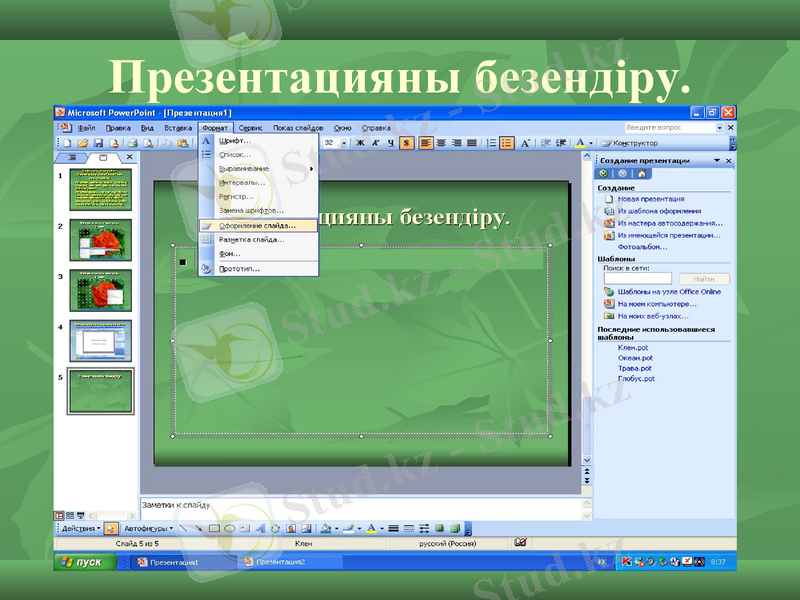Open the Океан.pot template link
The width and height of the screenshot is (800, 600).
[x=634, y=357]
